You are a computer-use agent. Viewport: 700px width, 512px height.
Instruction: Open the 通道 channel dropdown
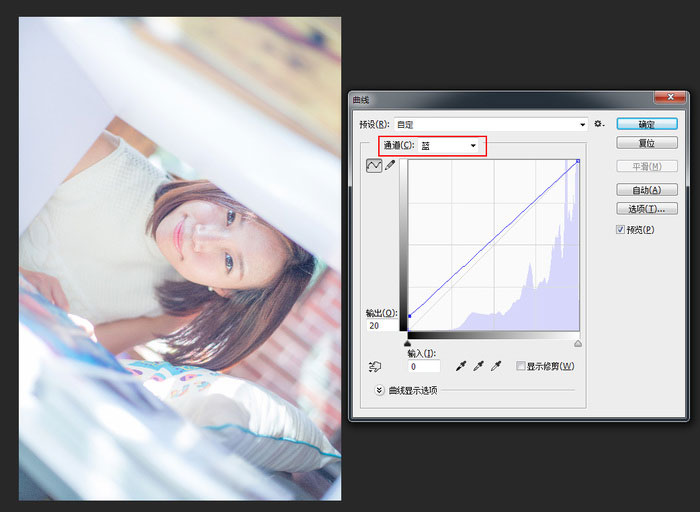[448, 146]
